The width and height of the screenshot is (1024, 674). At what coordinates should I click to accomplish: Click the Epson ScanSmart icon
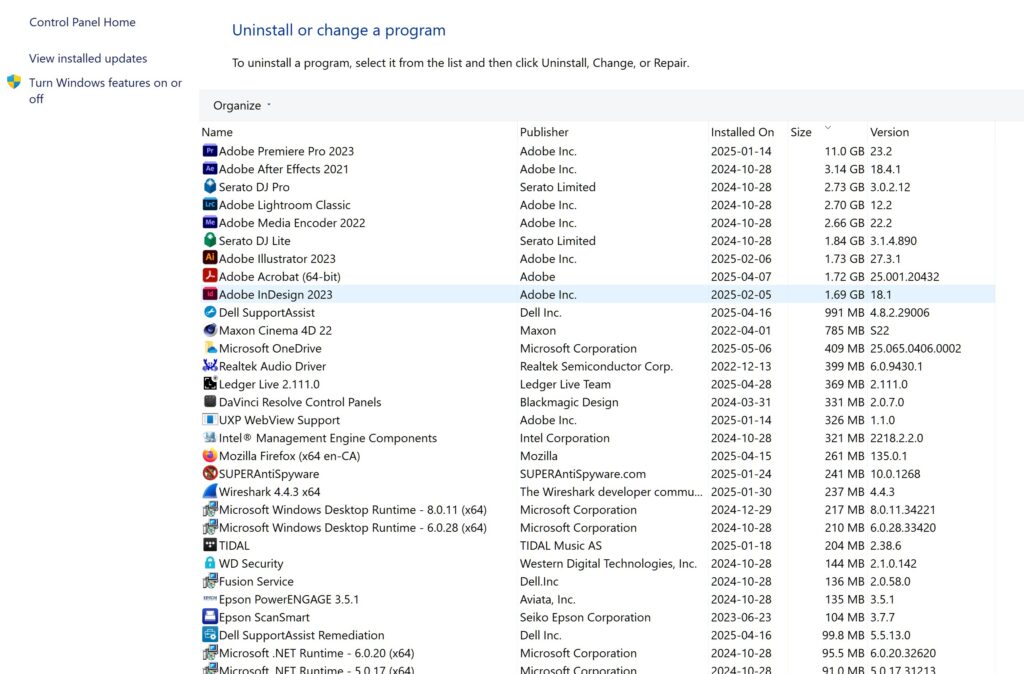point(210,617)
